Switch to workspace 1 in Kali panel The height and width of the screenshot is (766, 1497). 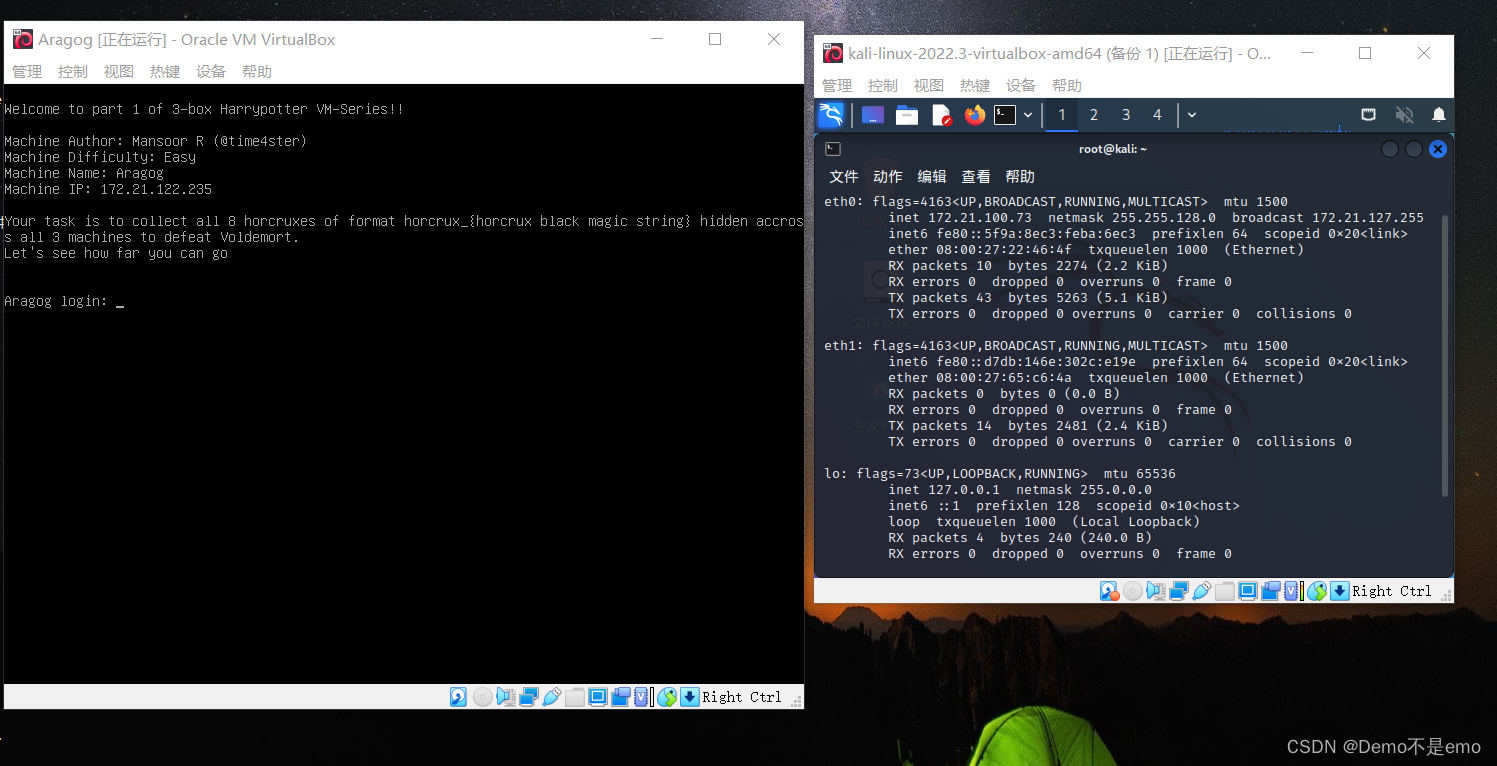(x=1062, y=115)
